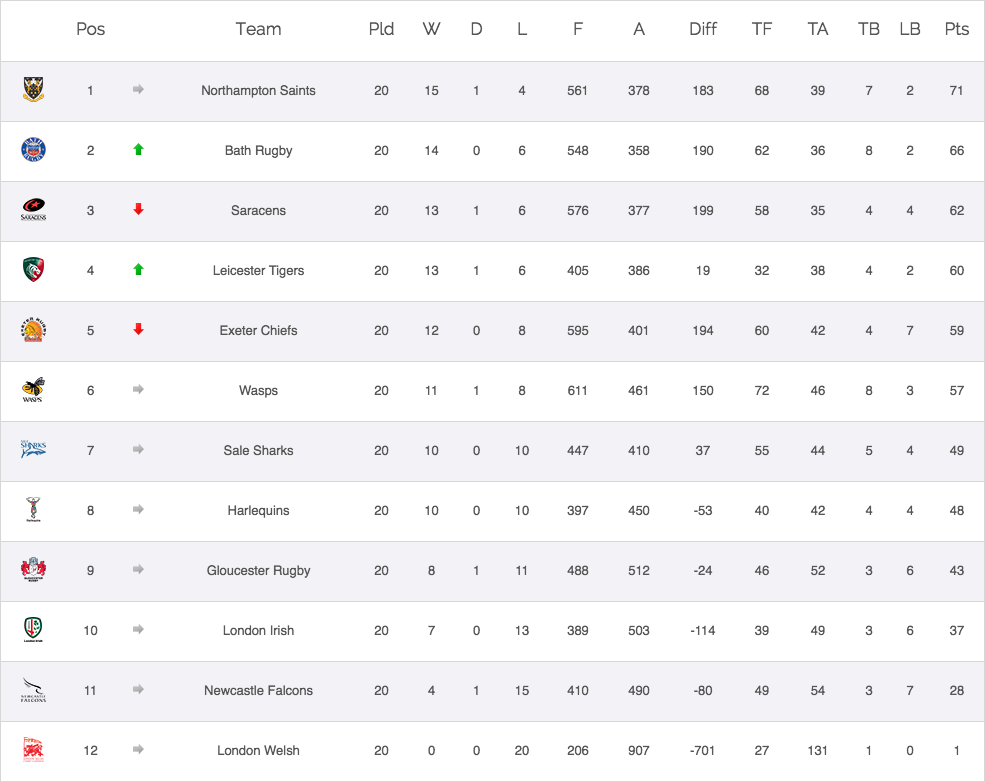The image size is (985, 782).
Task: Click the London Irish crest
Action: pos(33,630)
